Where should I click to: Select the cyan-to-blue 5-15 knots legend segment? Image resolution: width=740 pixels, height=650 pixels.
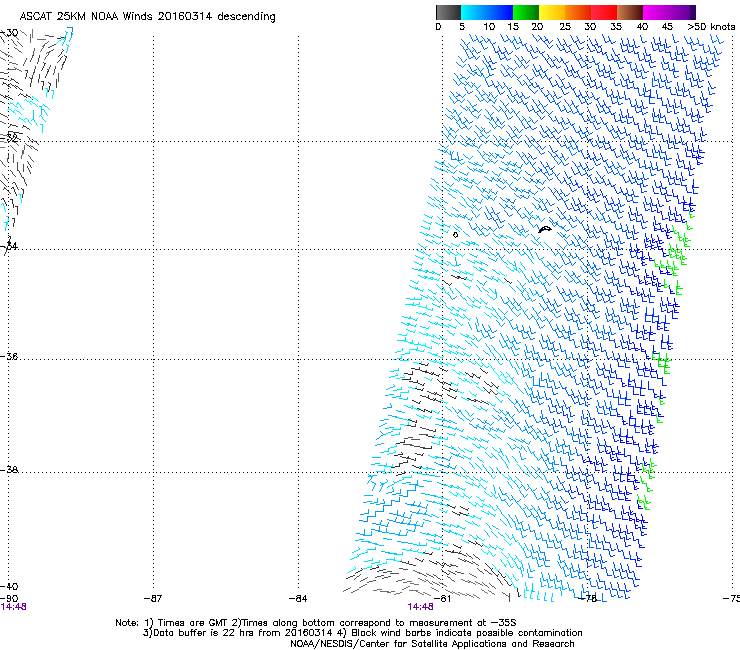(487, 12)
